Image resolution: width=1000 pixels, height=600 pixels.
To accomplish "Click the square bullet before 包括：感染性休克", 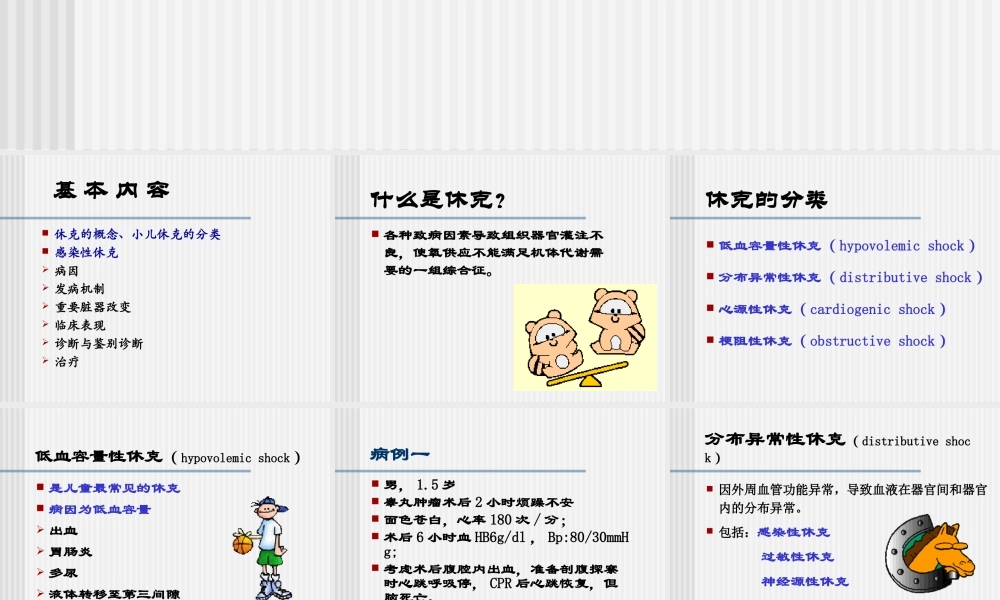I will (710, 532).
